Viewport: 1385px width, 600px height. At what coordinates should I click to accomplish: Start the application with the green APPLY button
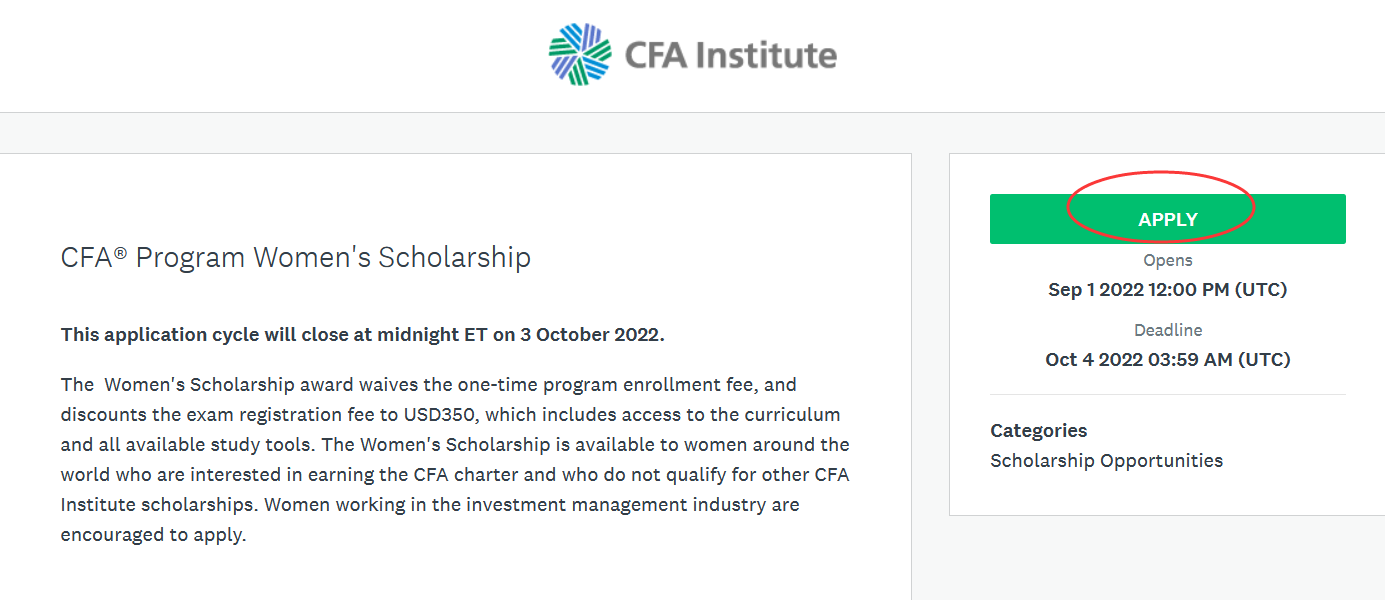pyautogui.click(x=1167, y=219)
